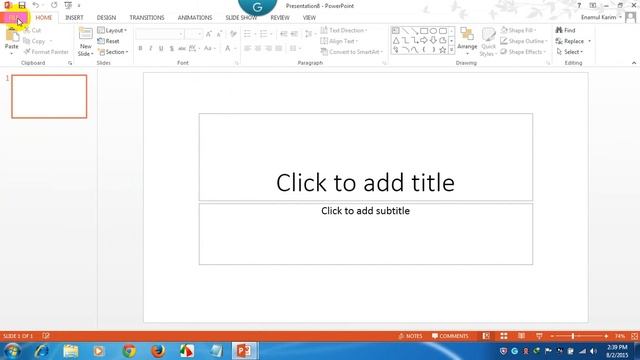The height and width of the screenshot is (360, 640).
Task: Open the Select dropdown in Editing
Action: click(569, 52)
